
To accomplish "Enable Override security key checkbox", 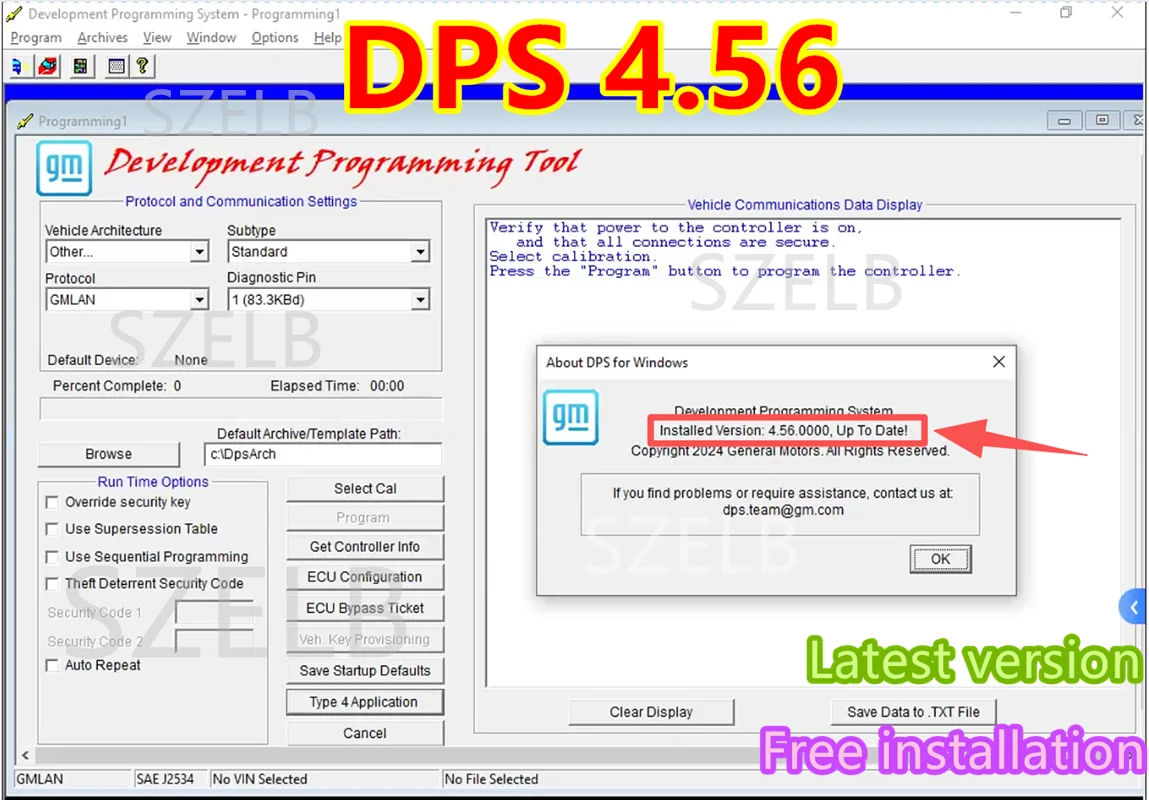I will click(52, 503).
